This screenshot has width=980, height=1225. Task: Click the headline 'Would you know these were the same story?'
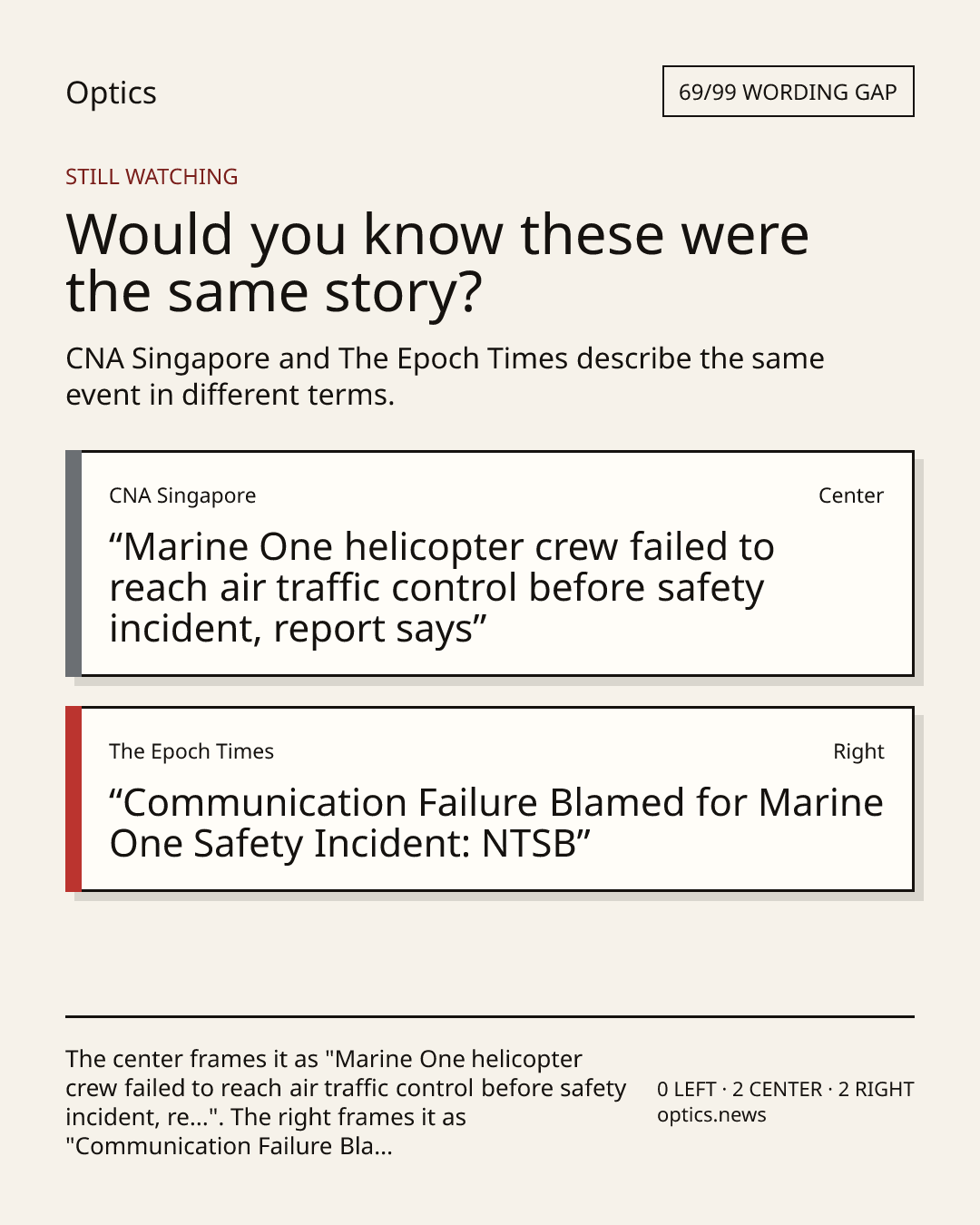pos(437,262)
